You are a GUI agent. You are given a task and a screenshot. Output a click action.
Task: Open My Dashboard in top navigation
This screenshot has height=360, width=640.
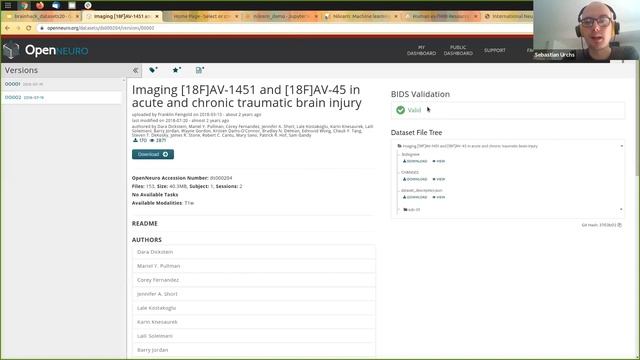click(x=421, y=50)
